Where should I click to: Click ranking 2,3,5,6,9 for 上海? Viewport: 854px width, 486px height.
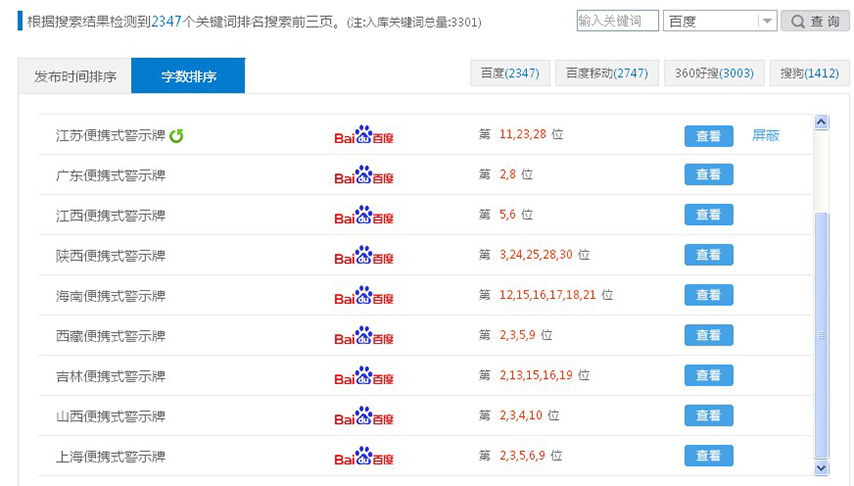tap(522, 455)
